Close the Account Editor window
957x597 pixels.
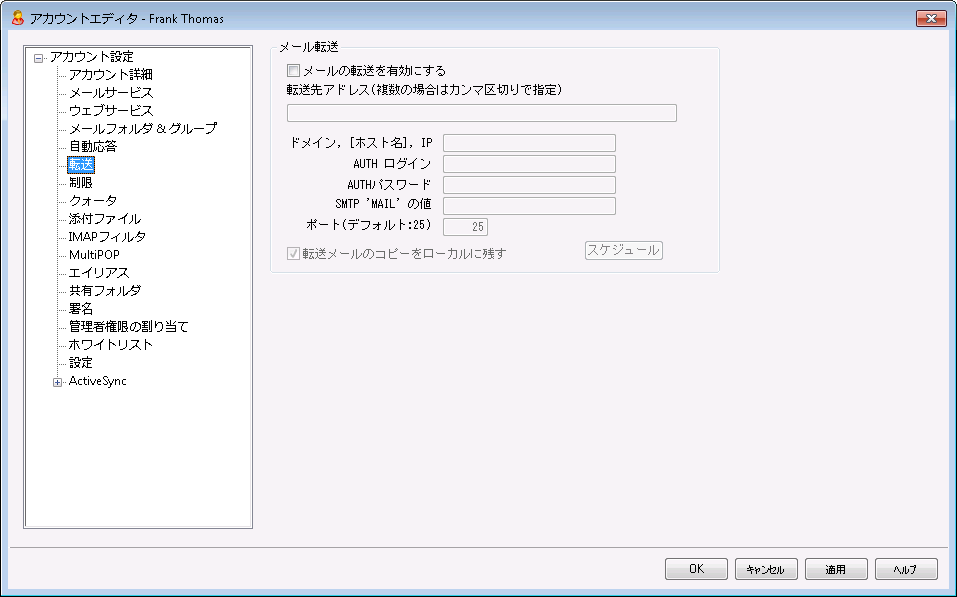pyautogui.click(x=930, y=18)
